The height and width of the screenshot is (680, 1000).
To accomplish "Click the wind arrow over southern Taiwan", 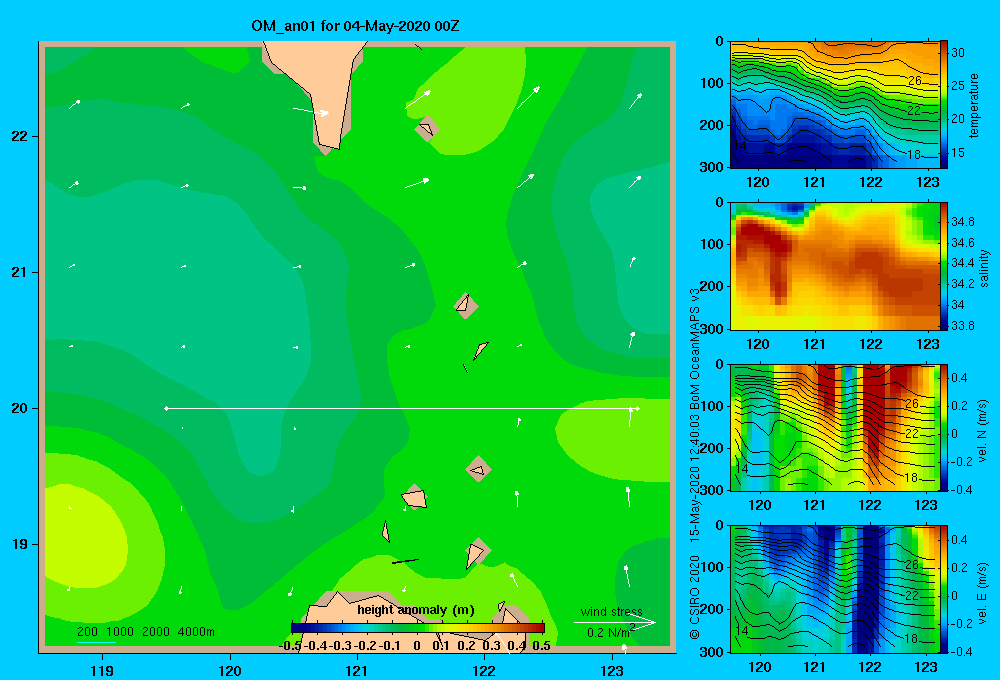I will 311,111.
